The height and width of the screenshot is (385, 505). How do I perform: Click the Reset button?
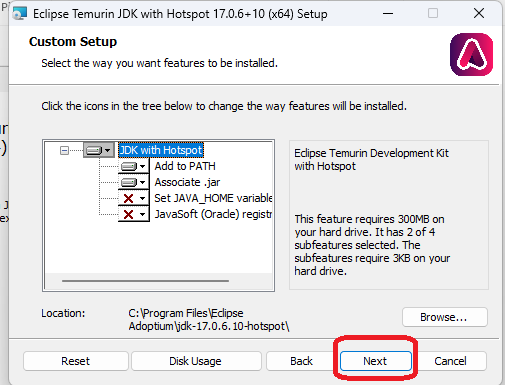point(76,361)
